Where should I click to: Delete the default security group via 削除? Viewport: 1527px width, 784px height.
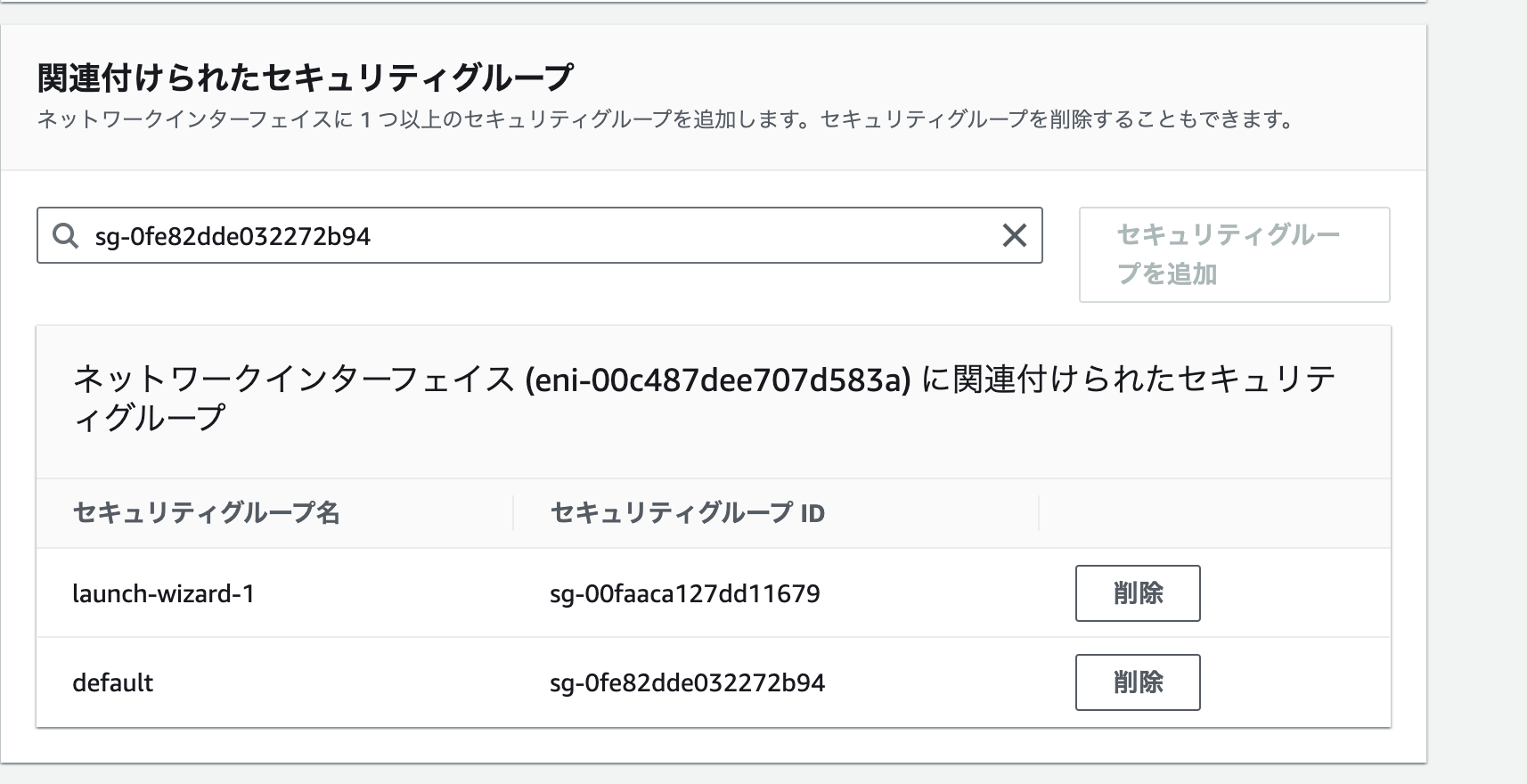(x=1137, y=682)
